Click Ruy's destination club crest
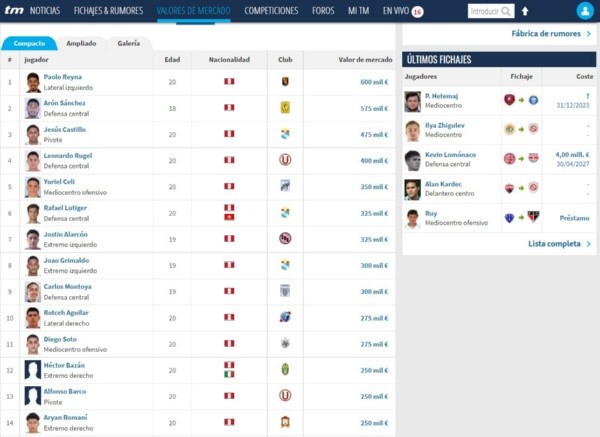The image size is (600, 437). (x=533, y=217)
